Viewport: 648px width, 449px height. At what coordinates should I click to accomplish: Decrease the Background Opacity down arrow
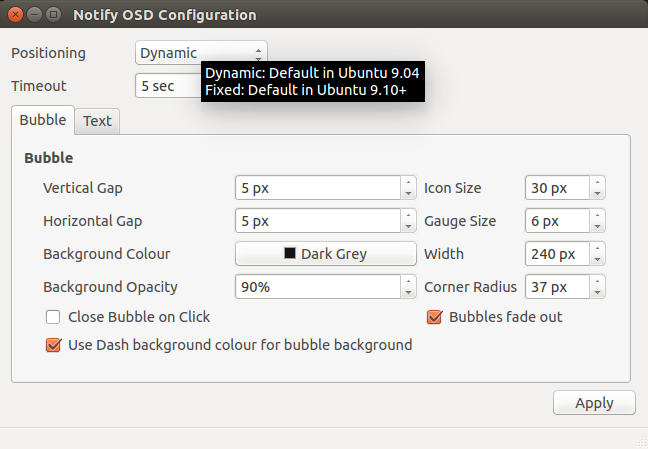coord(408,293)
